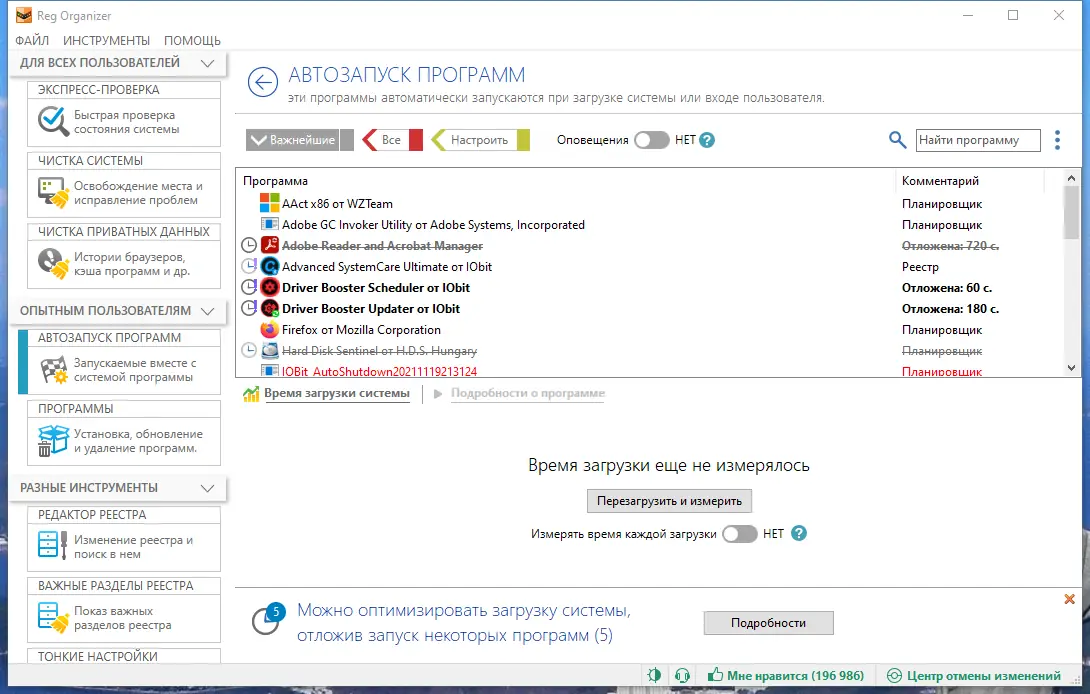Screen dimensions: 1090x694
Task: Click the Adobe GC Invoker Utility icon
Action: pyautogui.click(x=269, y=224)
